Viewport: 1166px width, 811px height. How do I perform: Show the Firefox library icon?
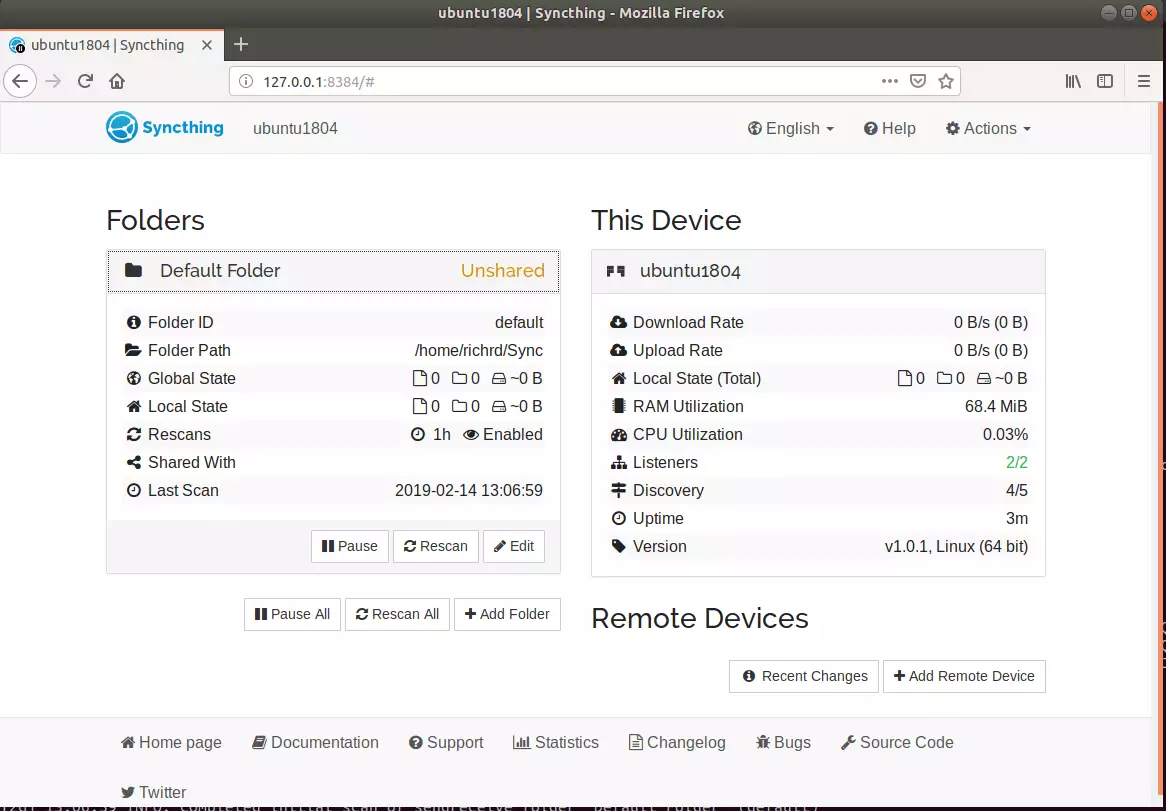pyautogui.click(x=1073, y=81)
